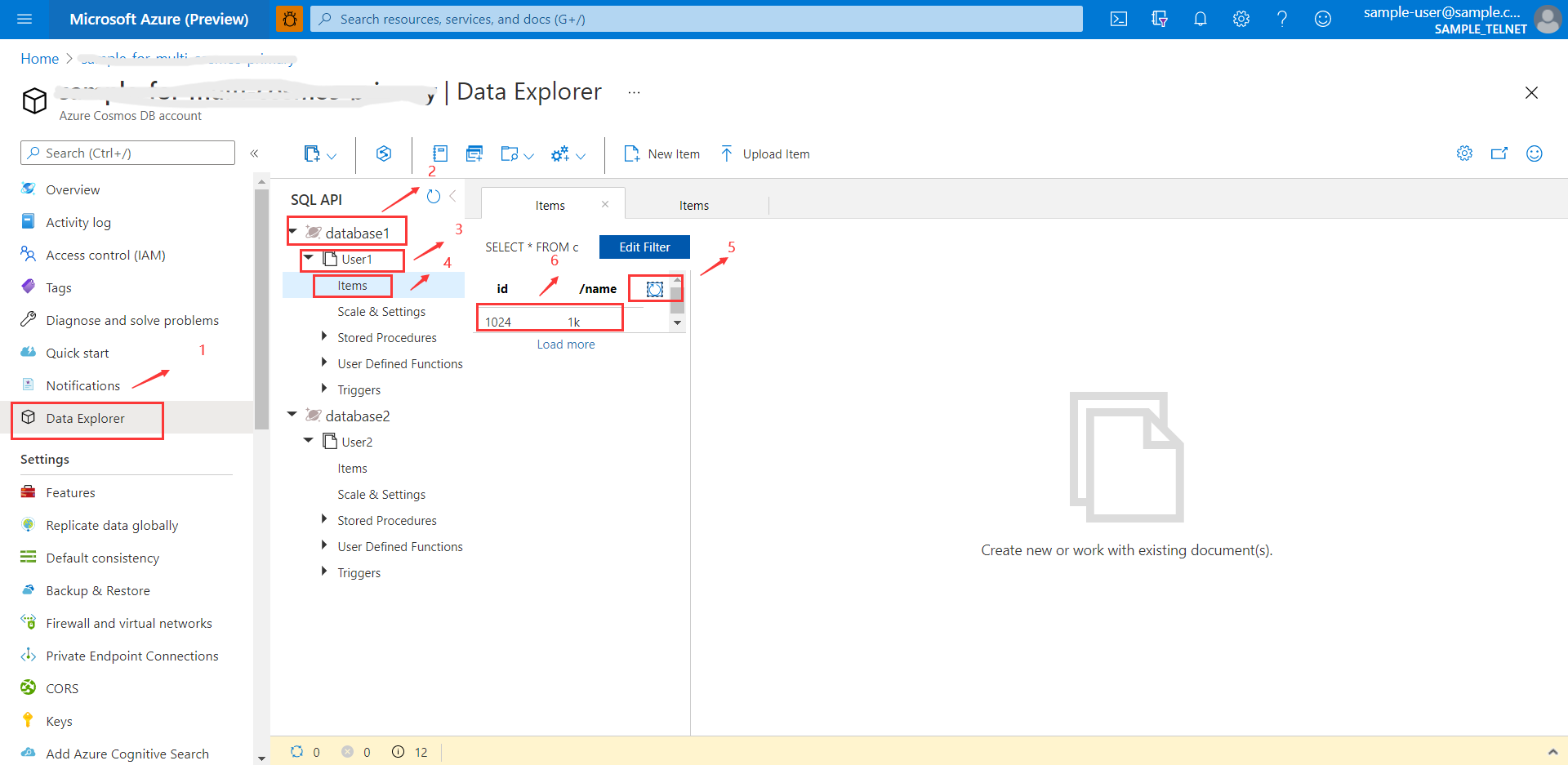The height and width of the screenshot is (765, 1568).
Task: Open Data Explorer settings gear on the right
Action: coord(1465,153)
